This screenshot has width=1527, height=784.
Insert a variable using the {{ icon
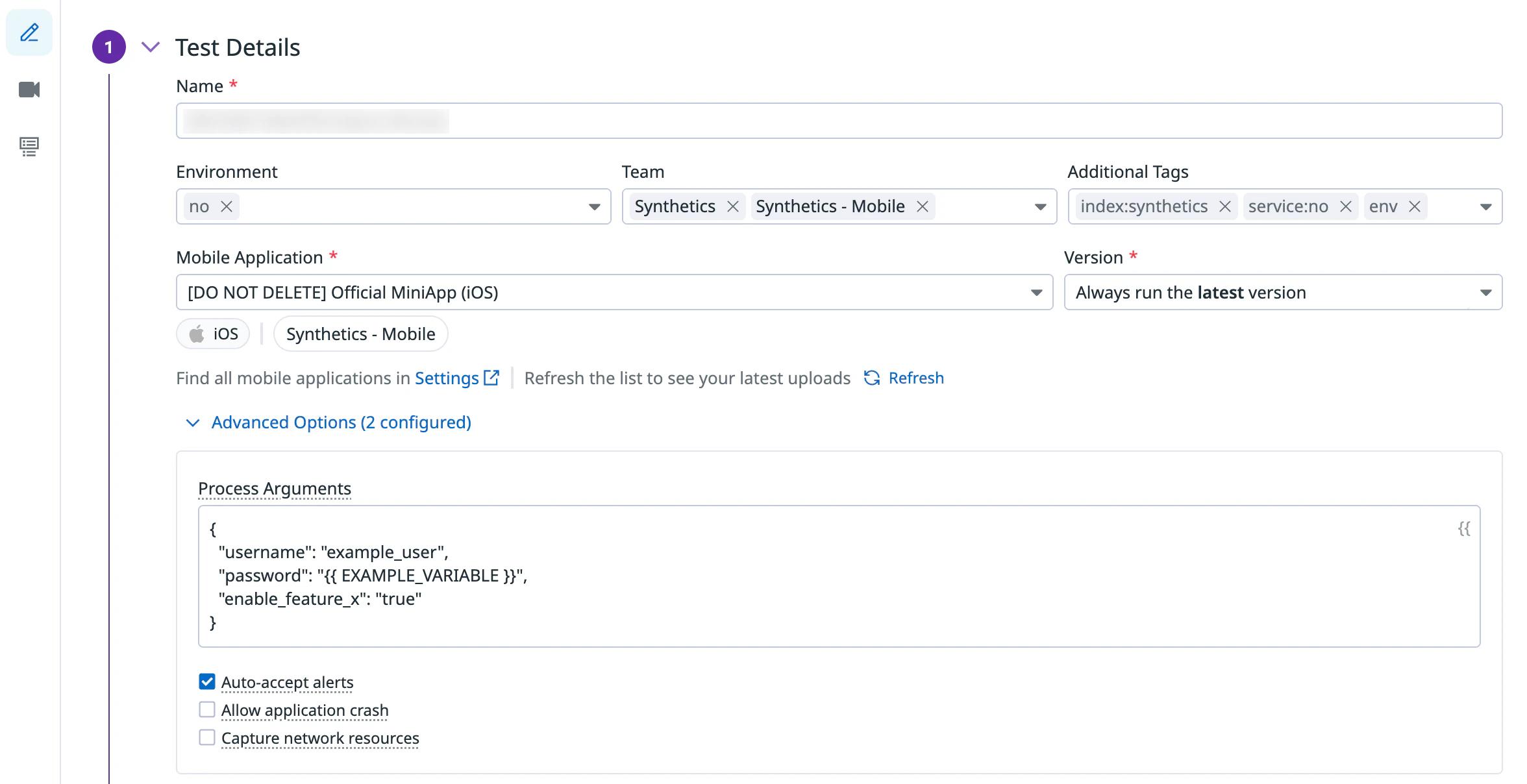1464,529
